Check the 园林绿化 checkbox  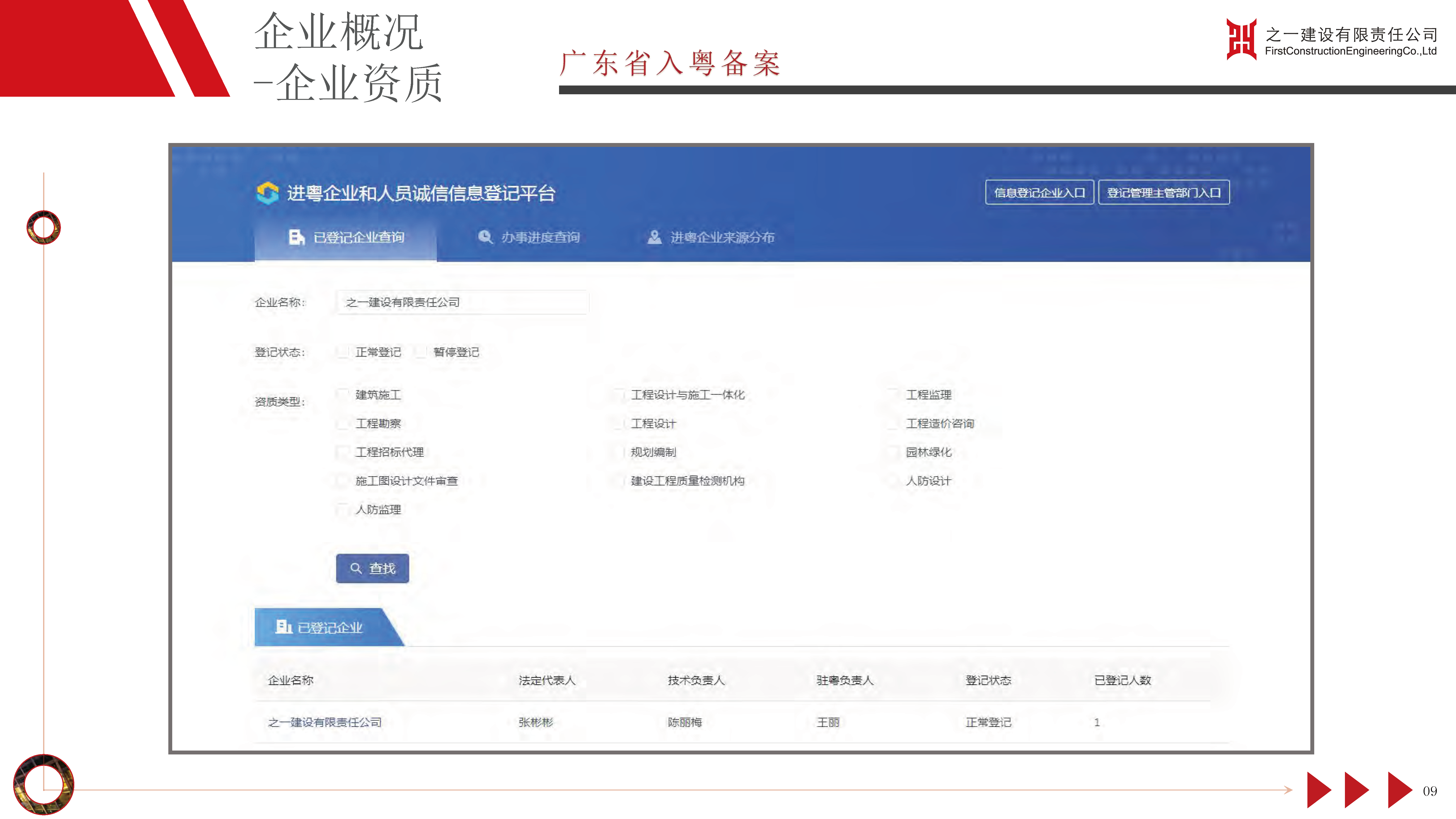[x=893, y=452]
